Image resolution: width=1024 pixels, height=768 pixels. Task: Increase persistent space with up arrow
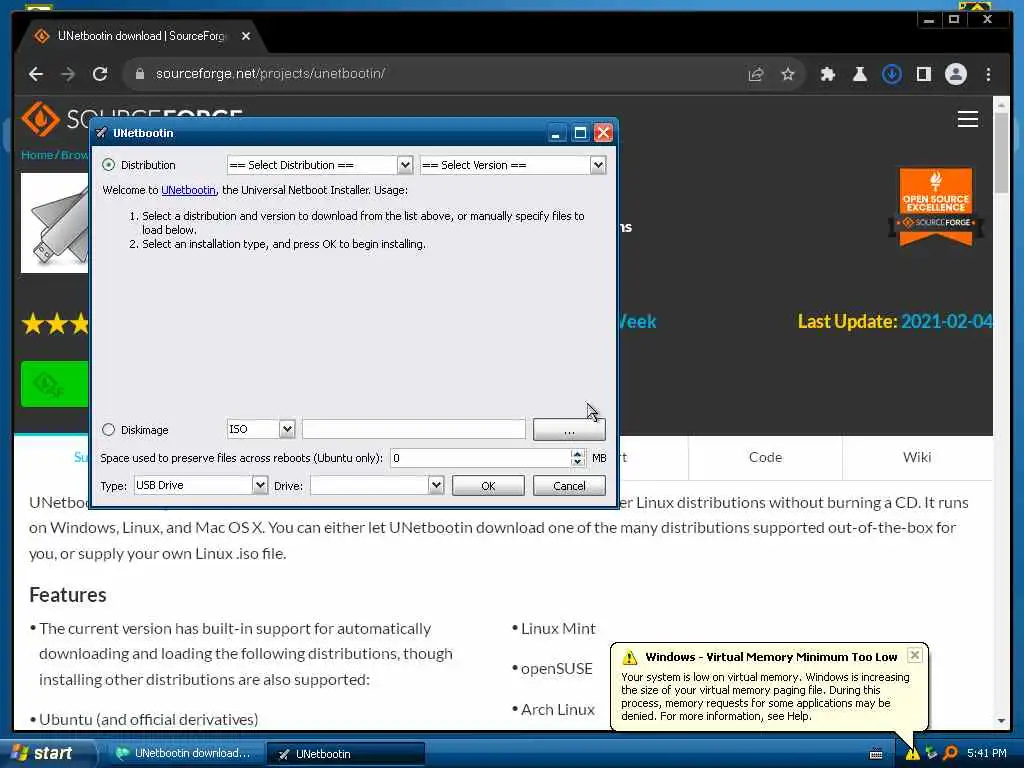click(x=577, y=453)
